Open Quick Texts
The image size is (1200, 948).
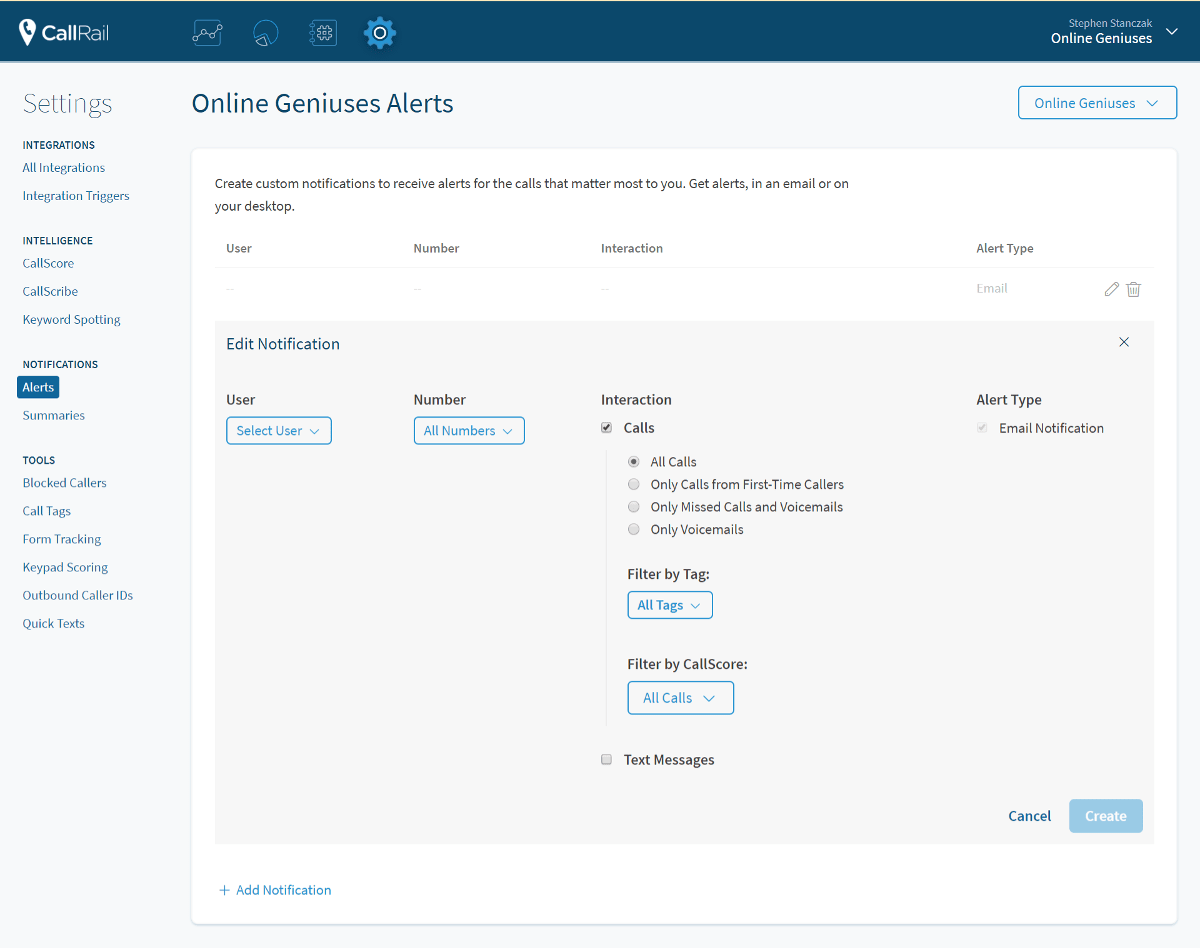pyautogui.click(x=54, y=623)
